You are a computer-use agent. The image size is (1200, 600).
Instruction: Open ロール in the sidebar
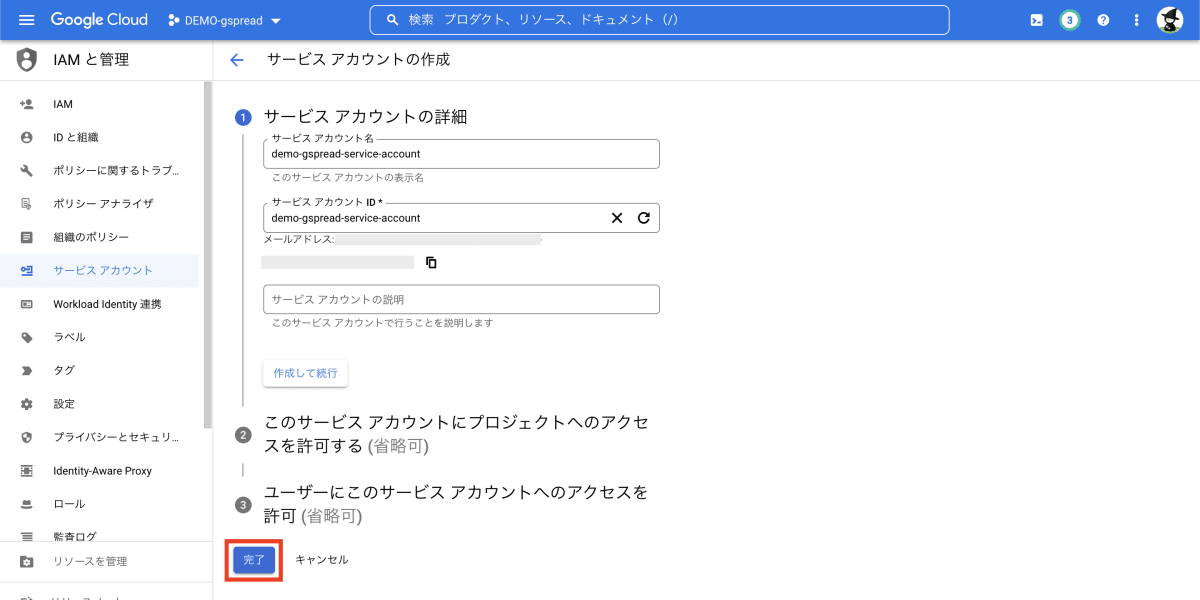pyautogui.click(x=69, y=504)
